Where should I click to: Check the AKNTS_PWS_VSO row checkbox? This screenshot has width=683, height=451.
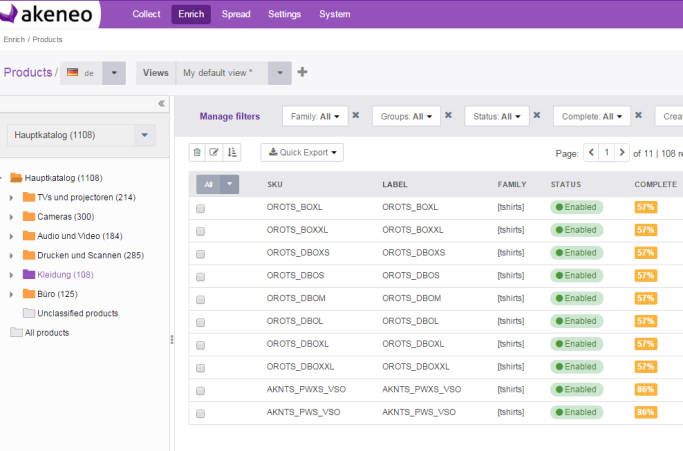click(200, 413)
